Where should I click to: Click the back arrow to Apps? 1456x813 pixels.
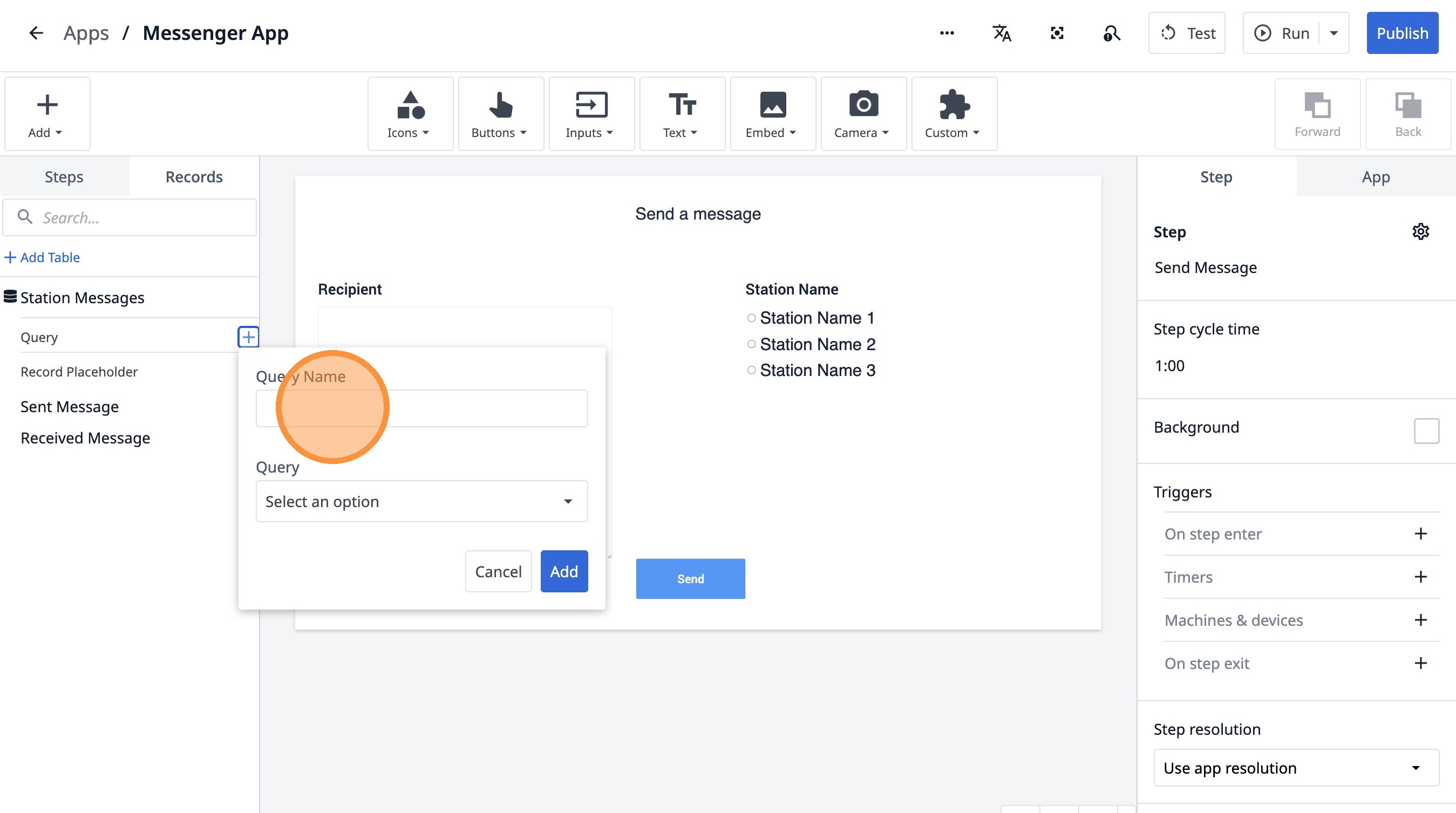pos(36,33)
